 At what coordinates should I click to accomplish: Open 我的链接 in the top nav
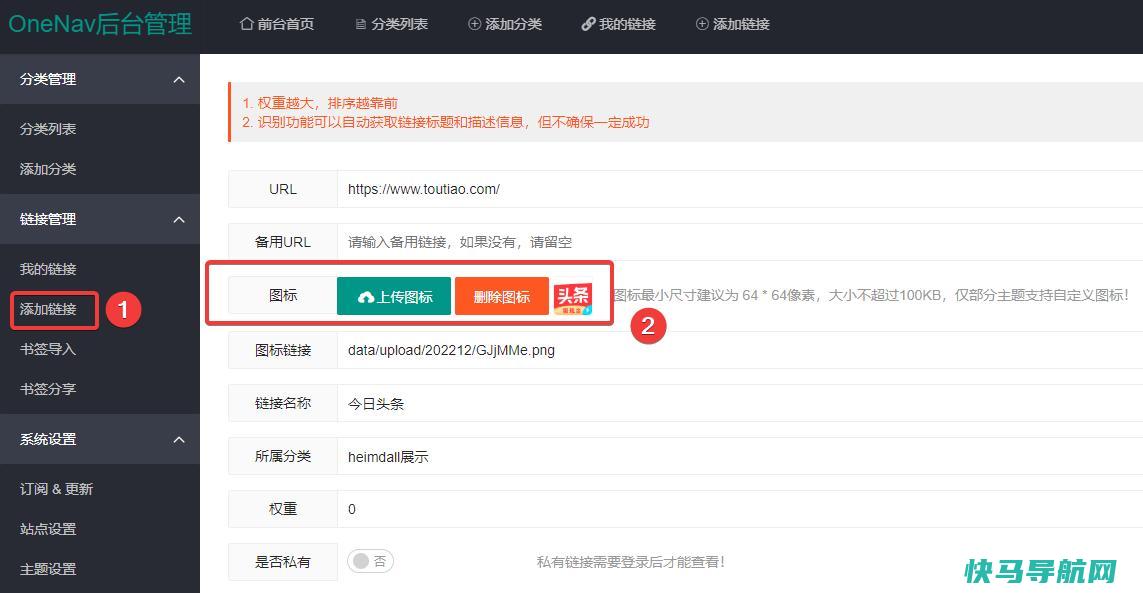619,24
